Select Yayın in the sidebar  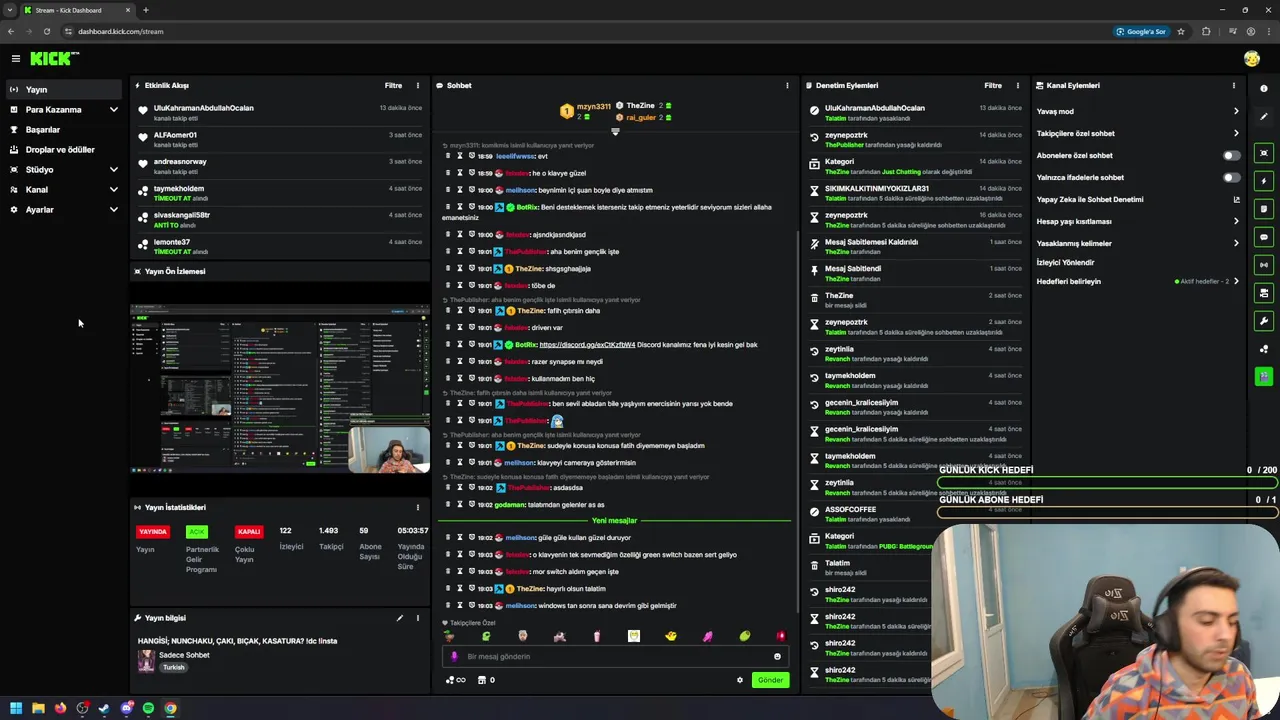[x=64, y=90]
